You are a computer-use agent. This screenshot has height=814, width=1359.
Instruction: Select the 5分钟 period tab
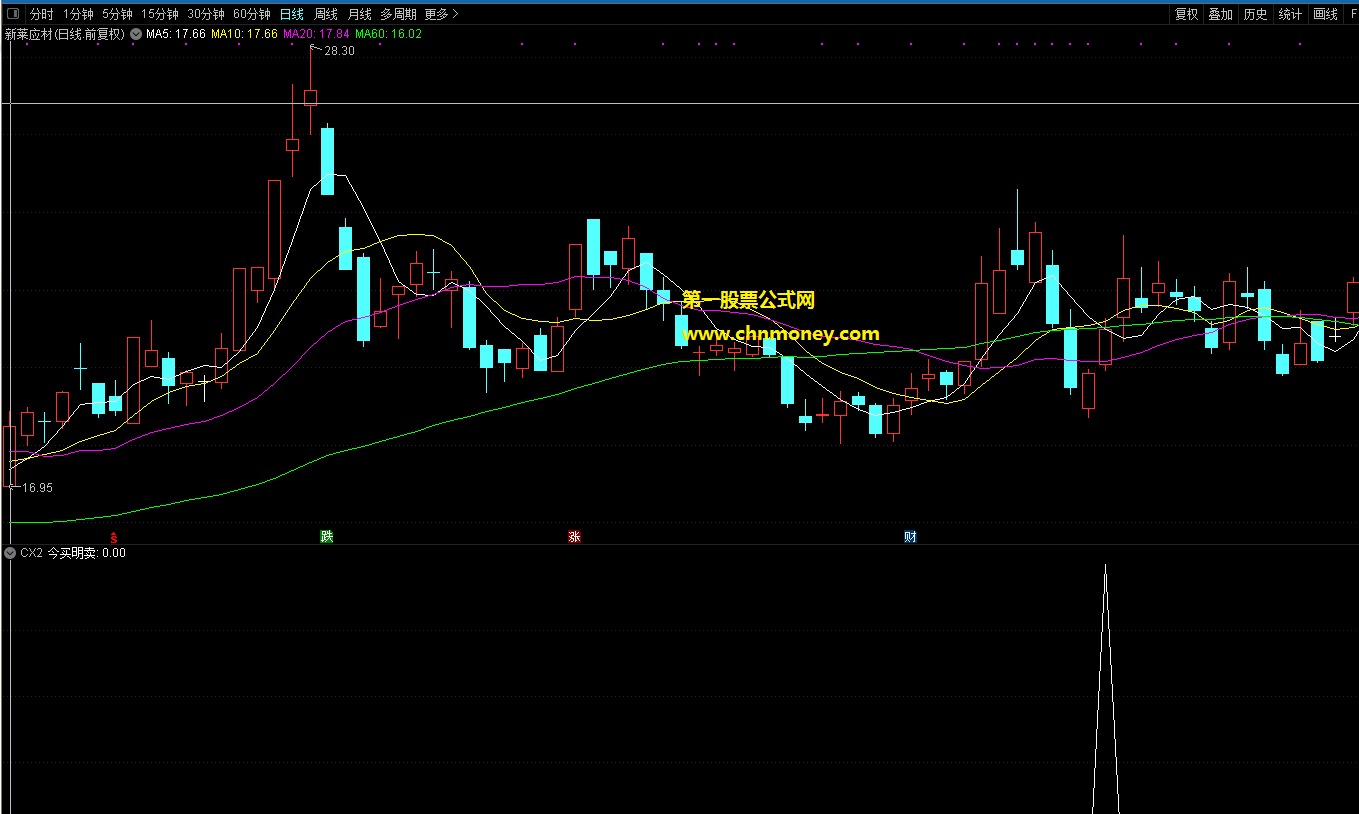coord(117,14)
